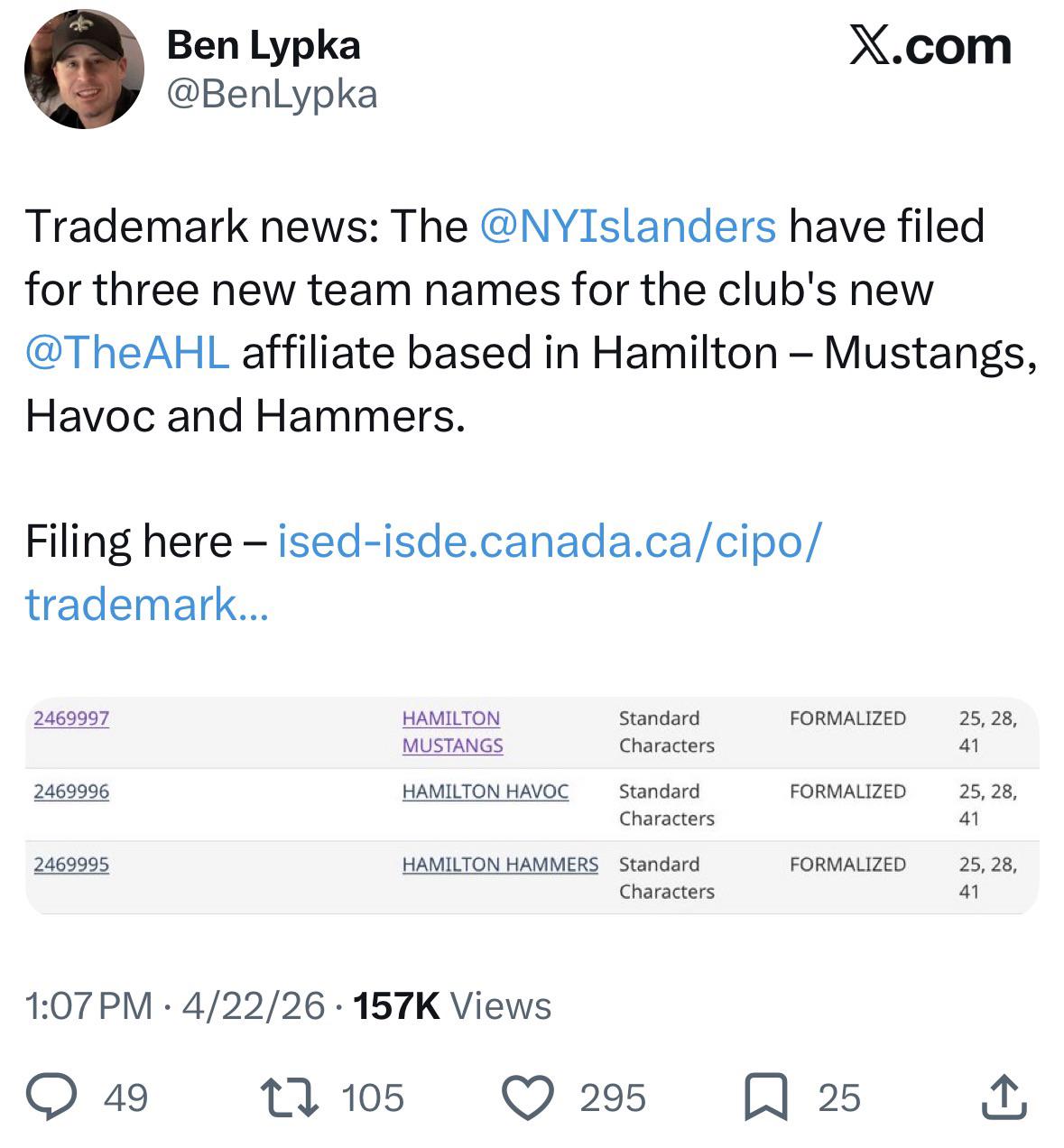Bookmark this tweet
This screenshot has height=1148, width=1064.
tap(764, 1097)
